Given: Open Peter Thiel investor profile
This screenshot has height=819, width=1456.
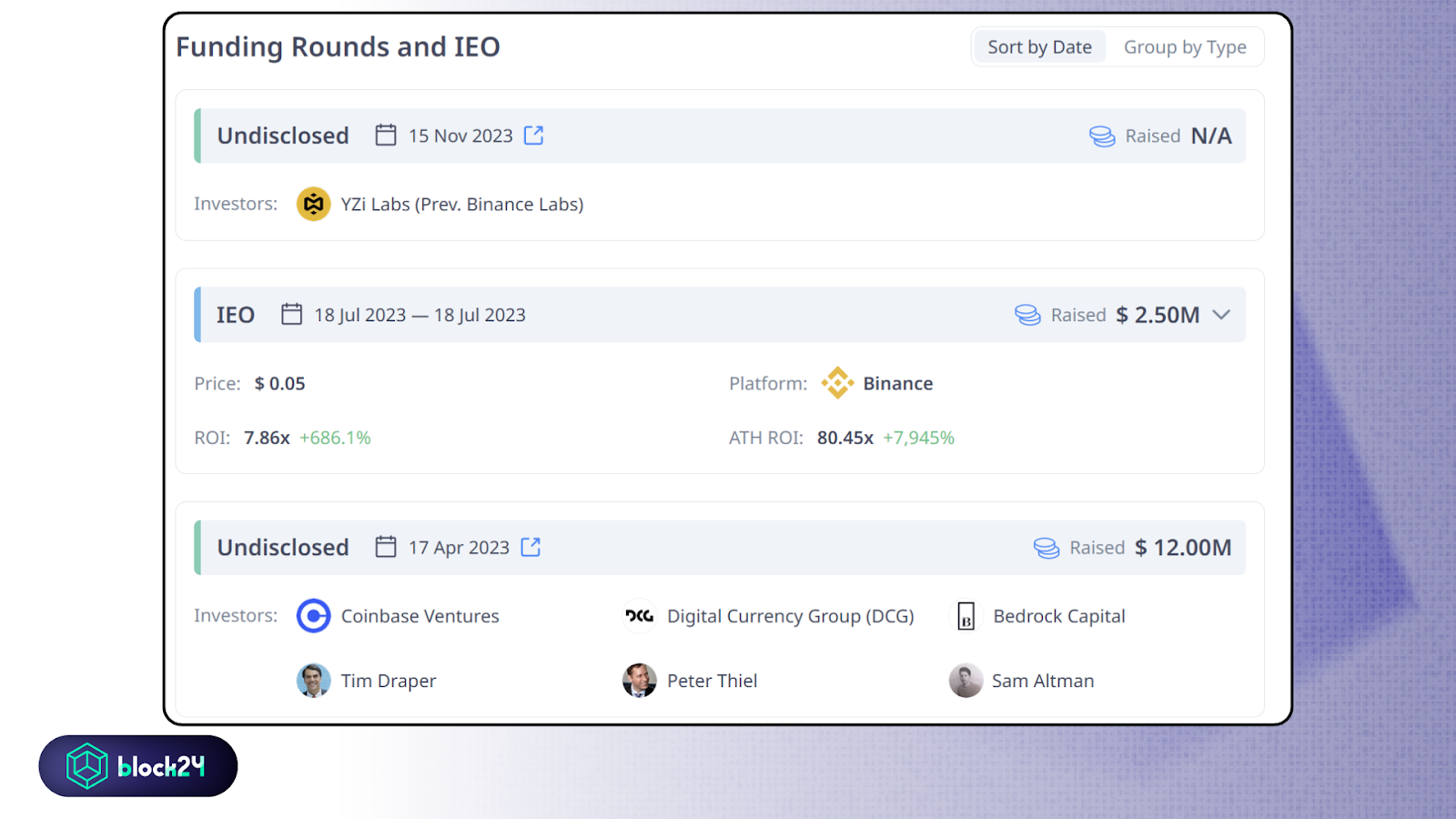Looking at the screenshot, I should coord(713,681).
